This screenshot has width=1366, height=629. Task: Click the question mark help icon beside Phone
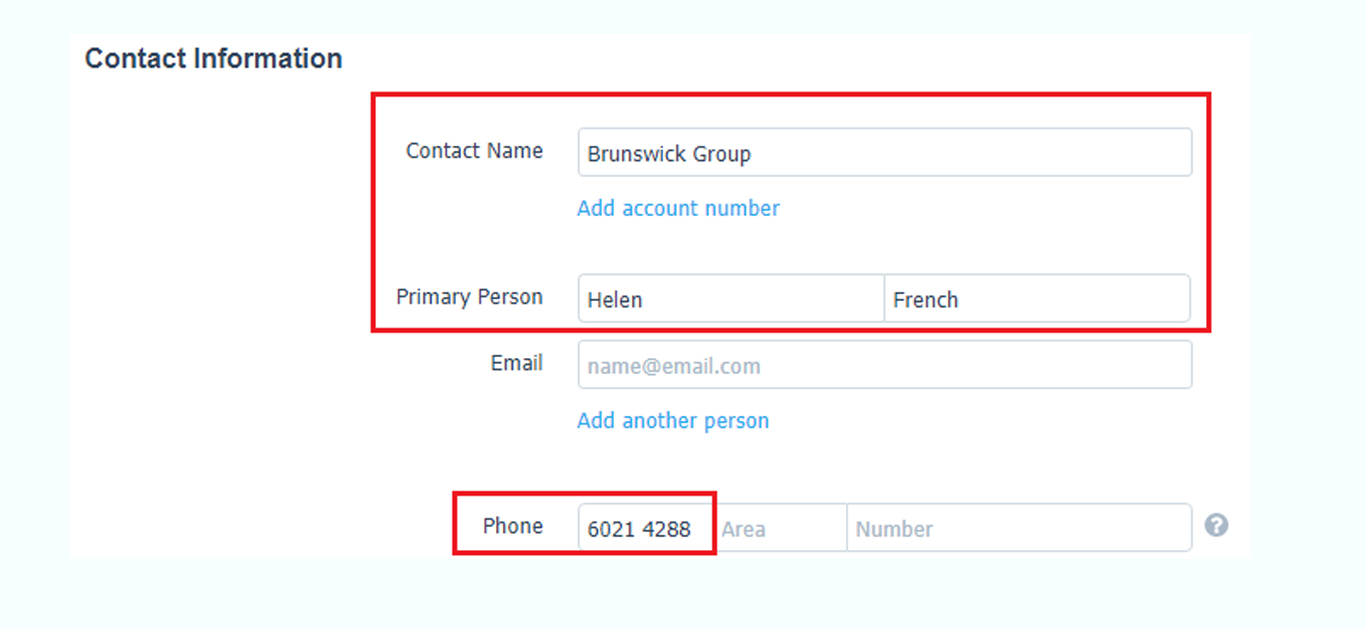tap(1216, 525)
